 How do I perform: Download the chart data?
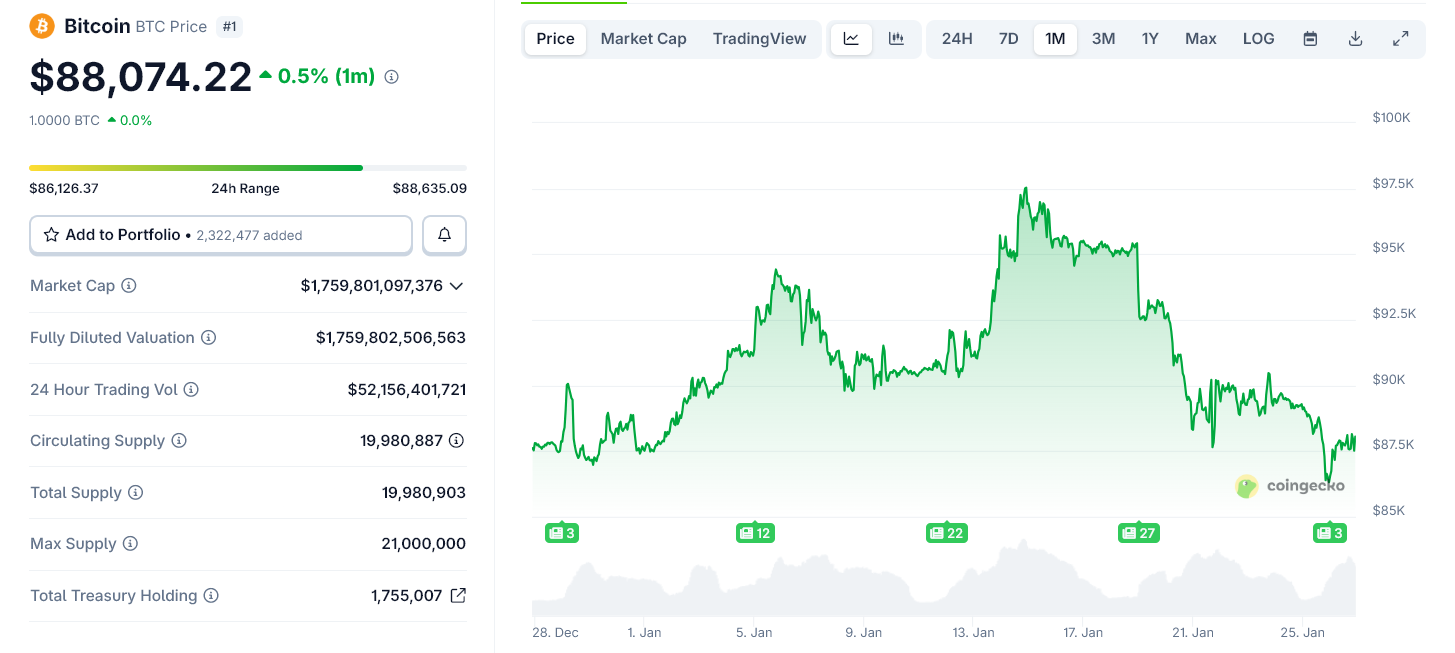[1355, 39]
